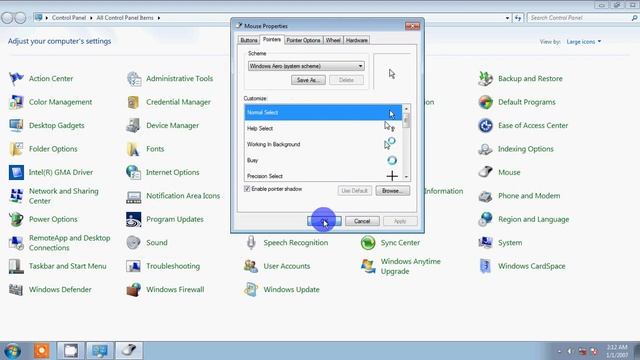The height and width of the screenshot is (360, 640).
Task: Expand breadcrumb arrow after Control Panel
Action: [91, 18]
